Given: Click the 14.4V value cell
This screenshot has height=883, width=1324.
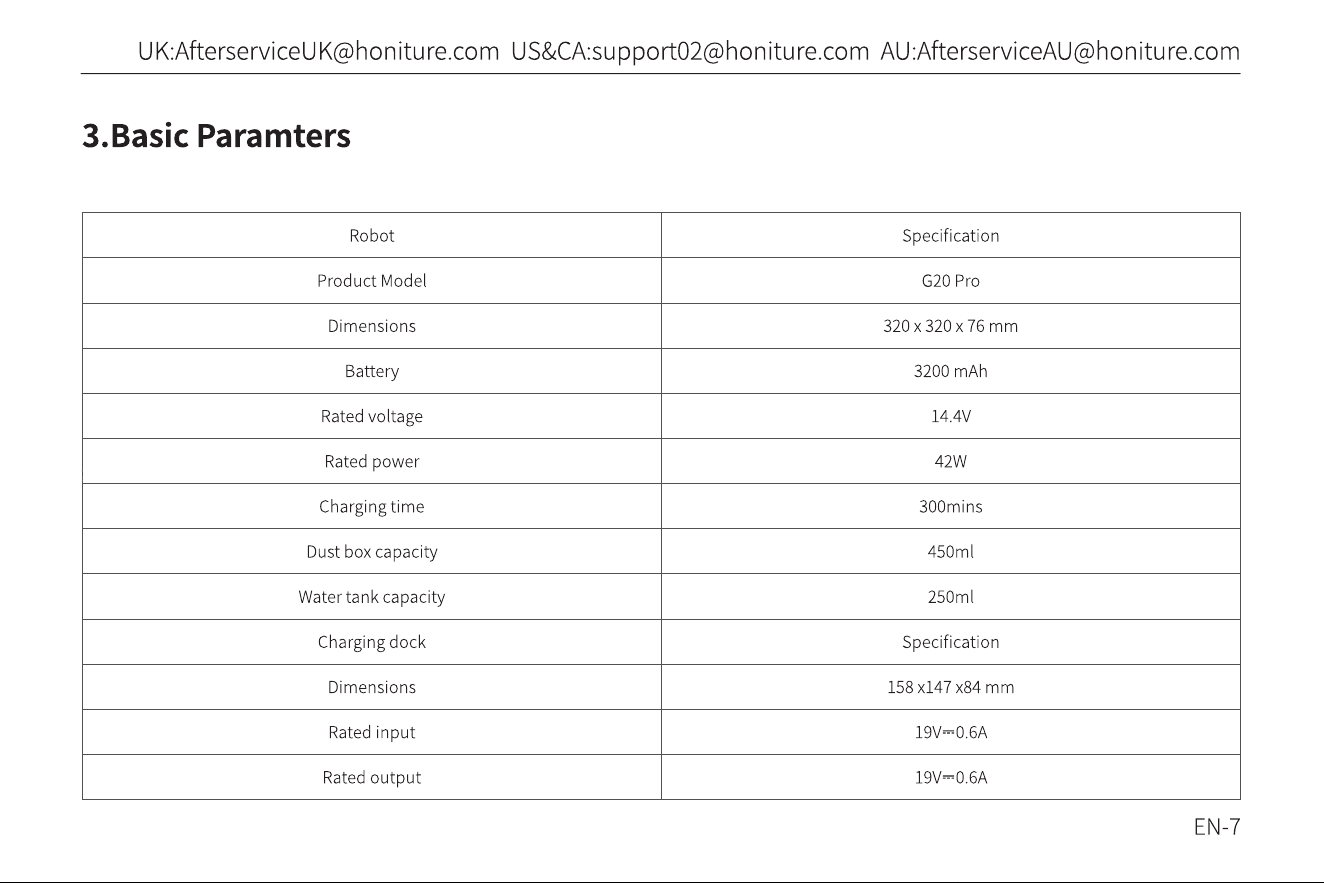Looking at the screenshot, I should coord(951,416).
